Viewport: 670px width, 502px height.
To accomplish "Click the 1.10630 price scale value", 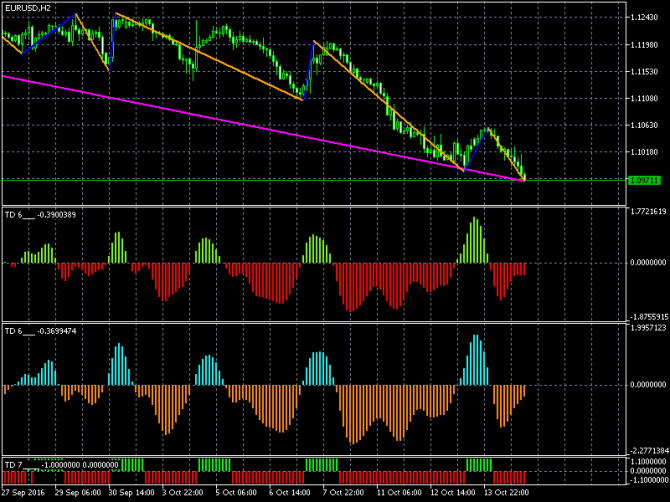I will (x=644, y=125).
